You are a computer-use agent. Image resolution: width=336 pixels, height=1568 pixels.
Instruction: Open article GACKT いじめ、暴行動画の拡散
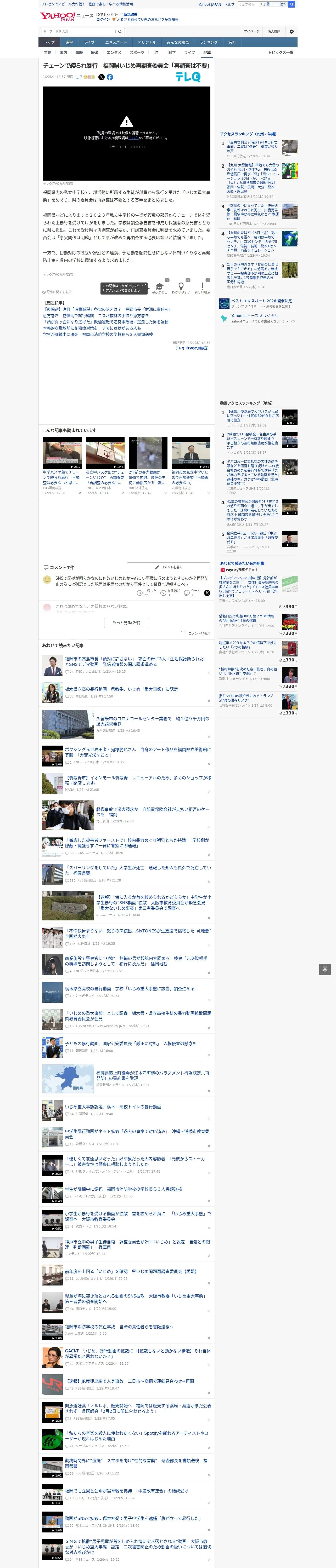click(x=138, y=1354)
